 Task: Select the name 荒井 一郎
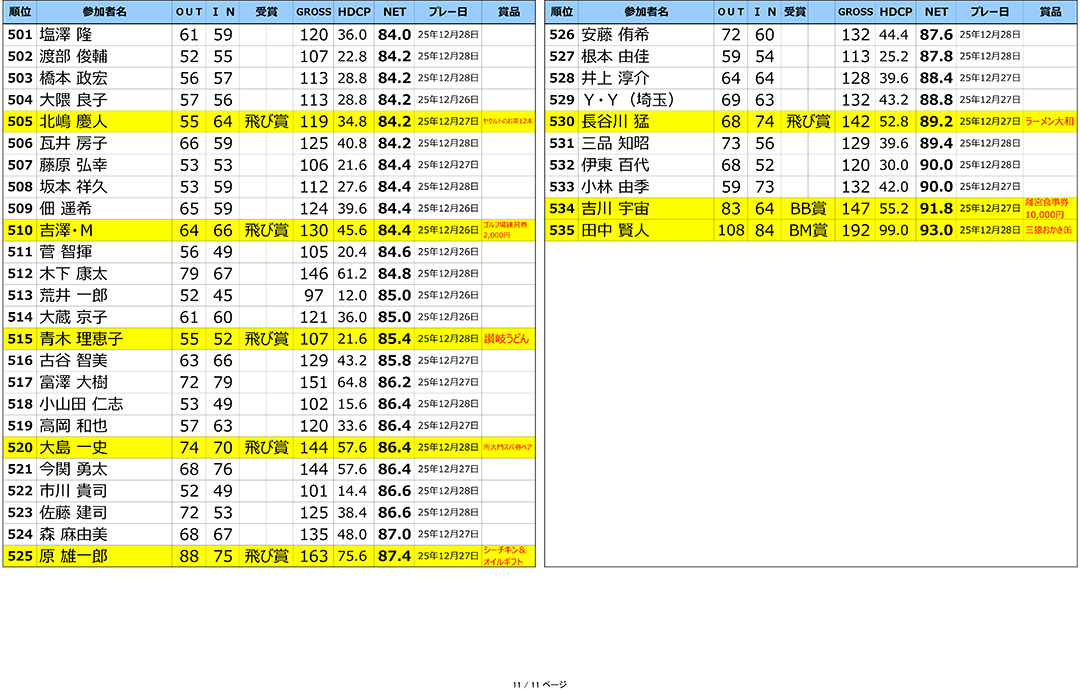73,295
